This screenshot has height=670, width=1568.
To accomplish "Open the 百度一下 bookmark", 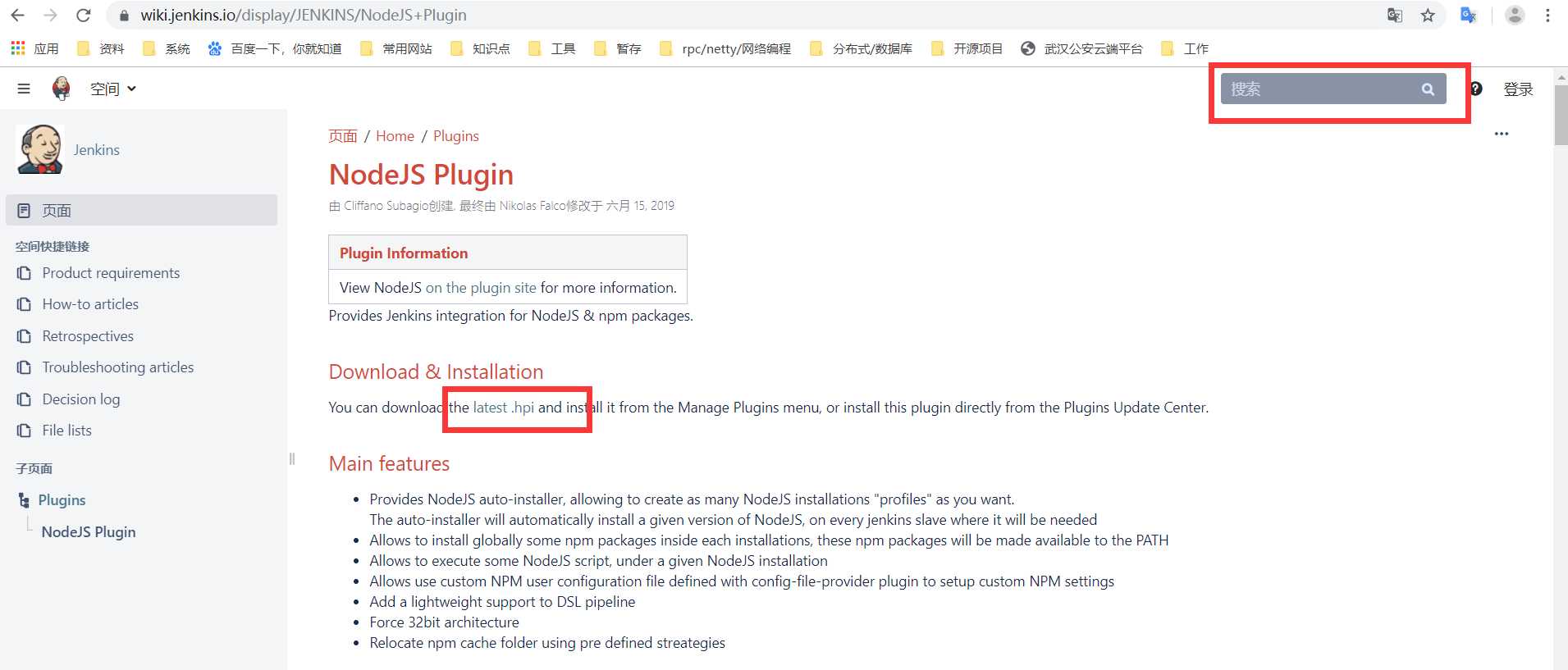I will pos(275,48).
